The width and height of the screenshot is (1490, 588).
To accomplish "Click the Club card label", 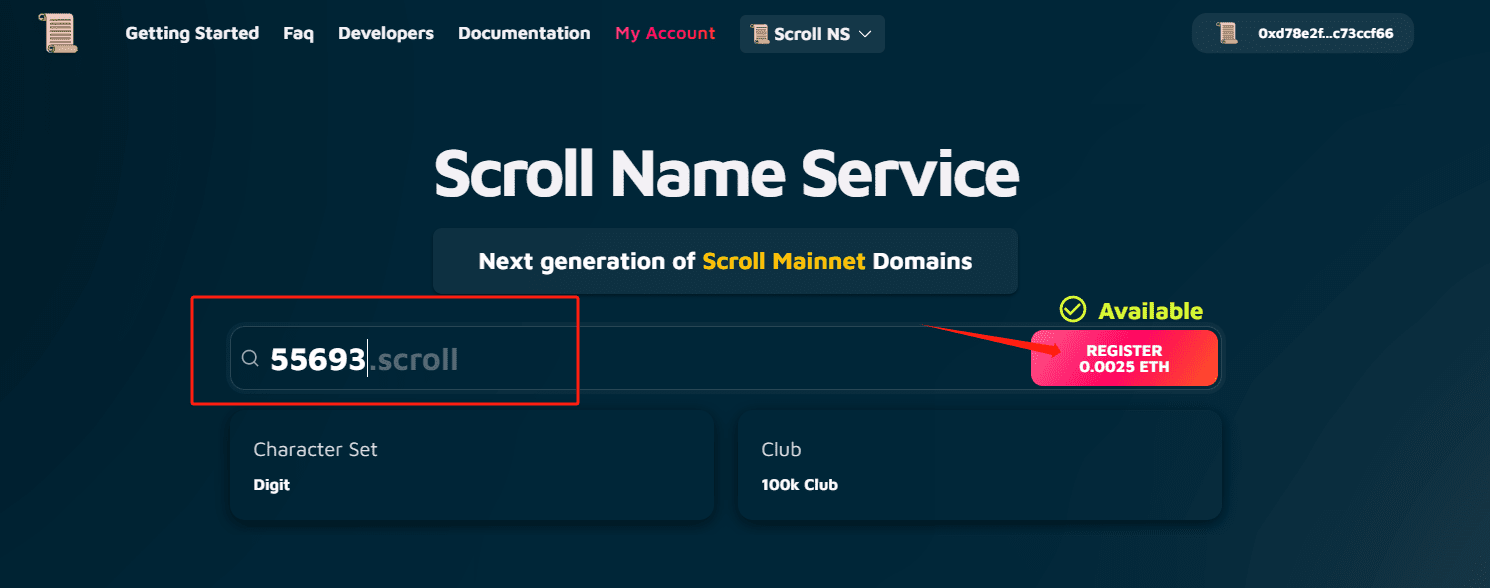I will click(x=781, y=449).
